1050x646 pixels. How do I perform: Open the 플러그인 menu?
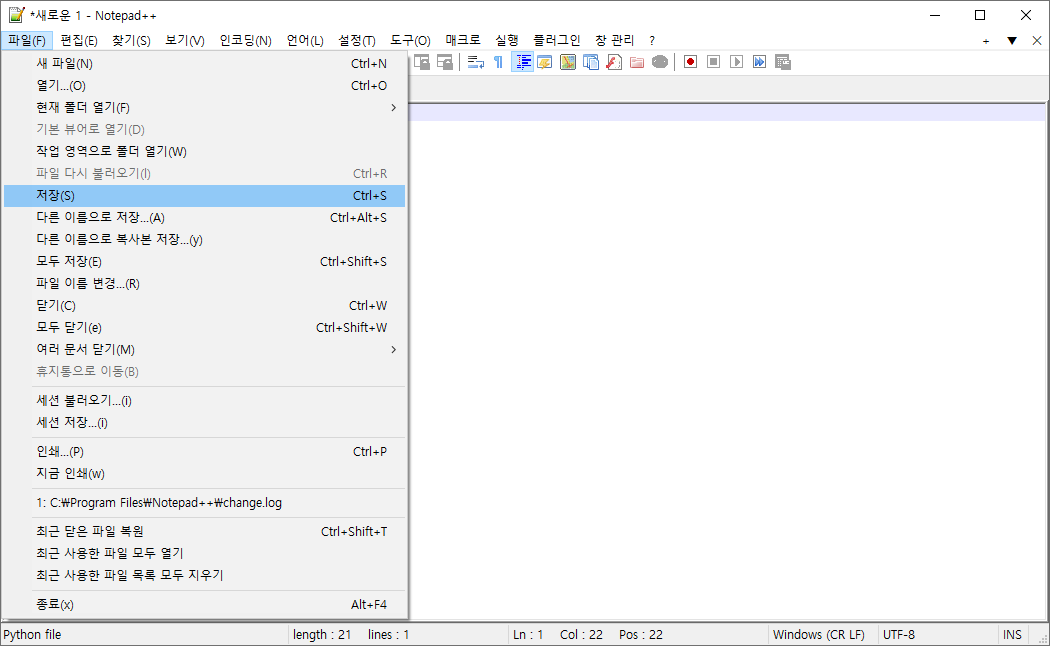(556, 41)
